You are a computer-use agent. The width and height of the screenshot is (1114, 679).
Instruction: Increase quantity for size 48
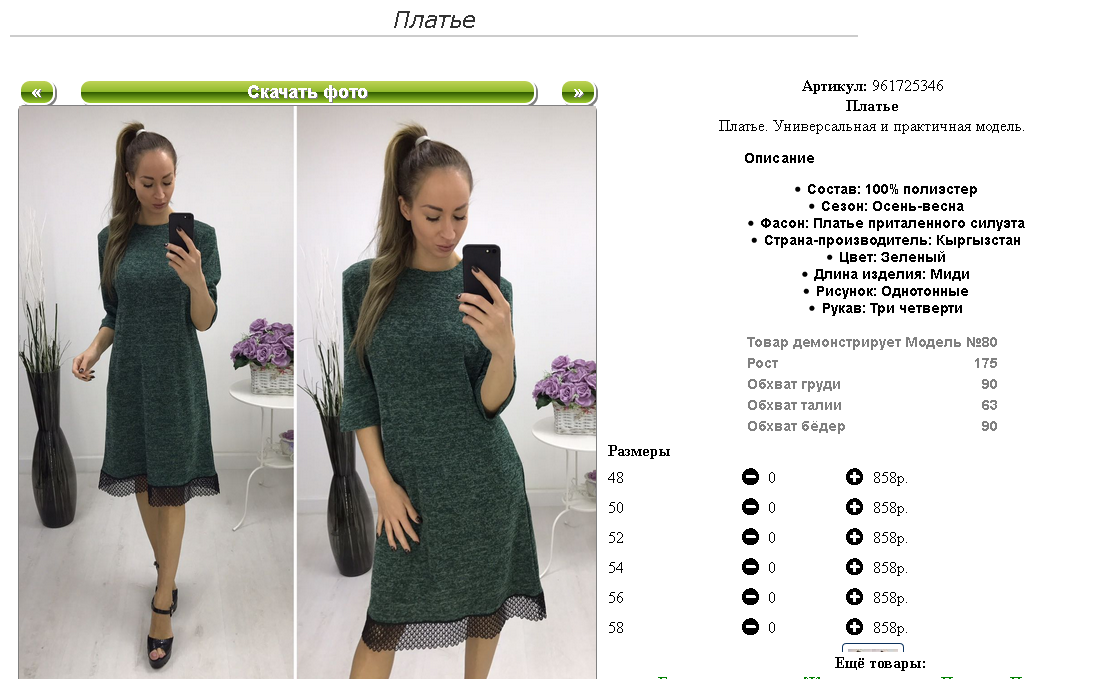point(854,477)
